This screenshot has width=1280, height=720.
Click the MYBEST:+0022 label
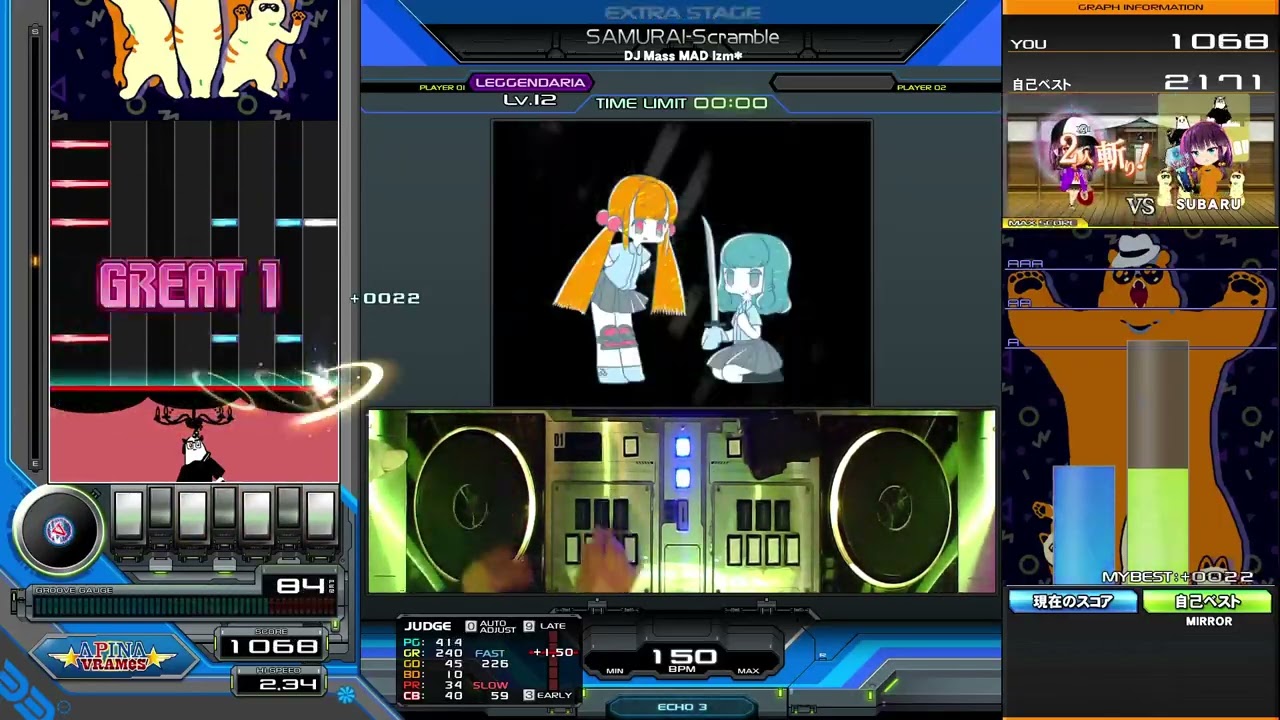point(1177,577)
